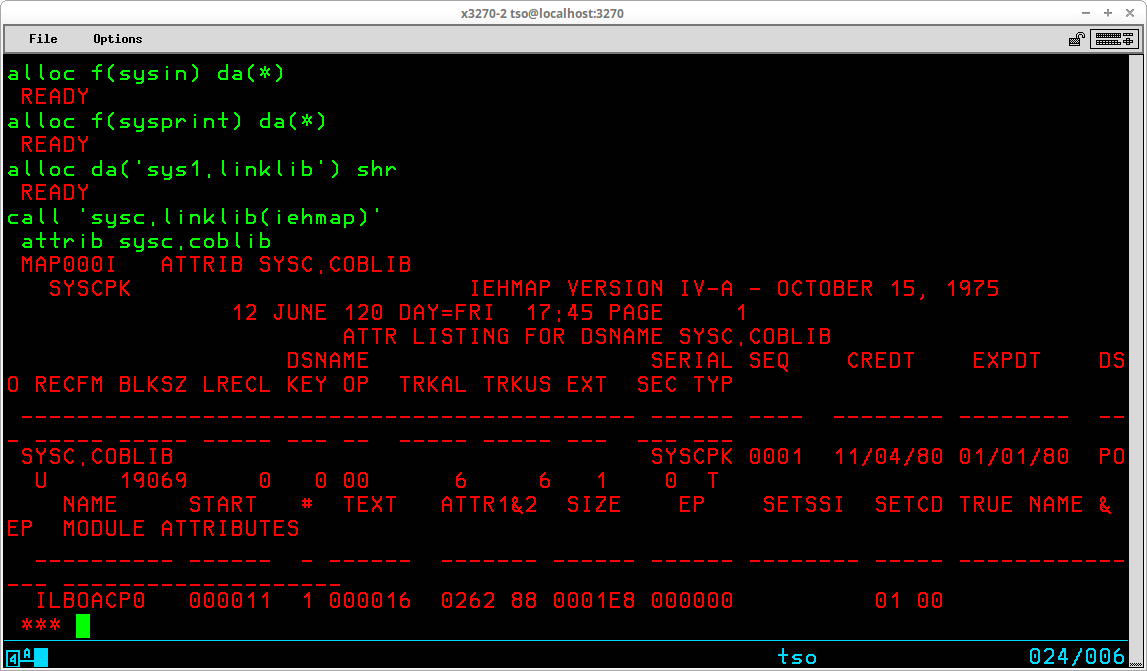Click the "ATTR1&2" column header
The image size is (1147, 671).
click(489, 506)
